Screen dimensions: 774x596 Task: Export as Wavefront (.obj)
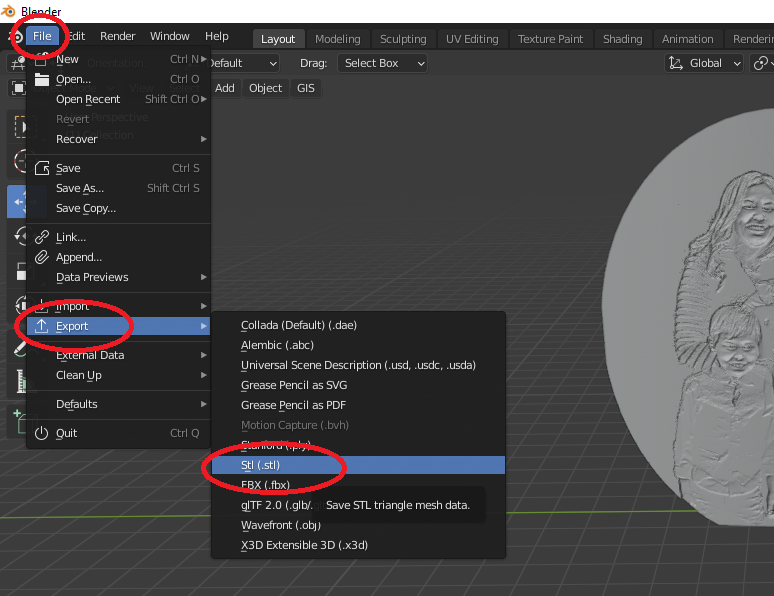coord(358,525)
